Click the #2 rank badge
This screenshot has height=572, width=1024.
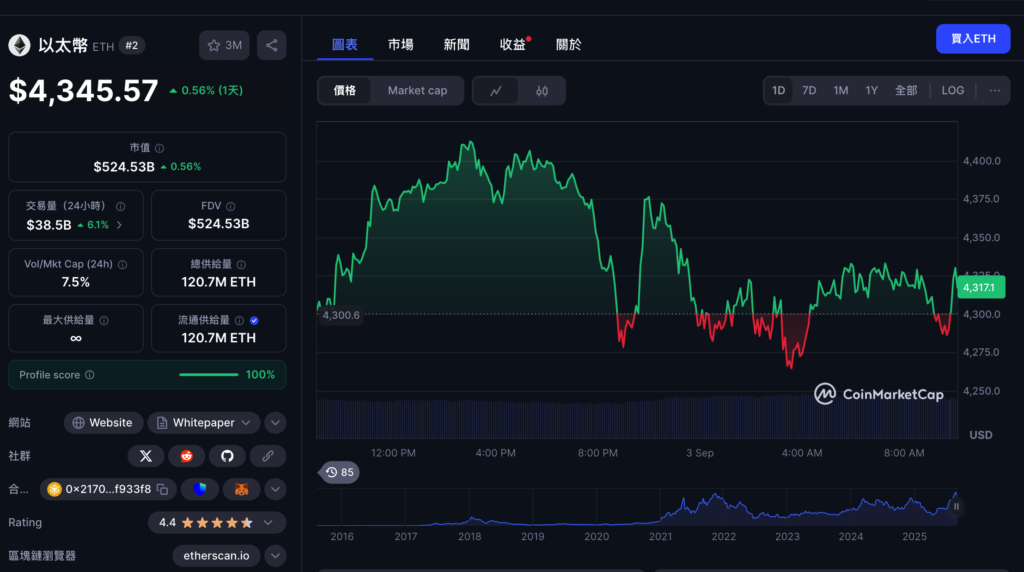pyautogui.click(x=132, y=45)
